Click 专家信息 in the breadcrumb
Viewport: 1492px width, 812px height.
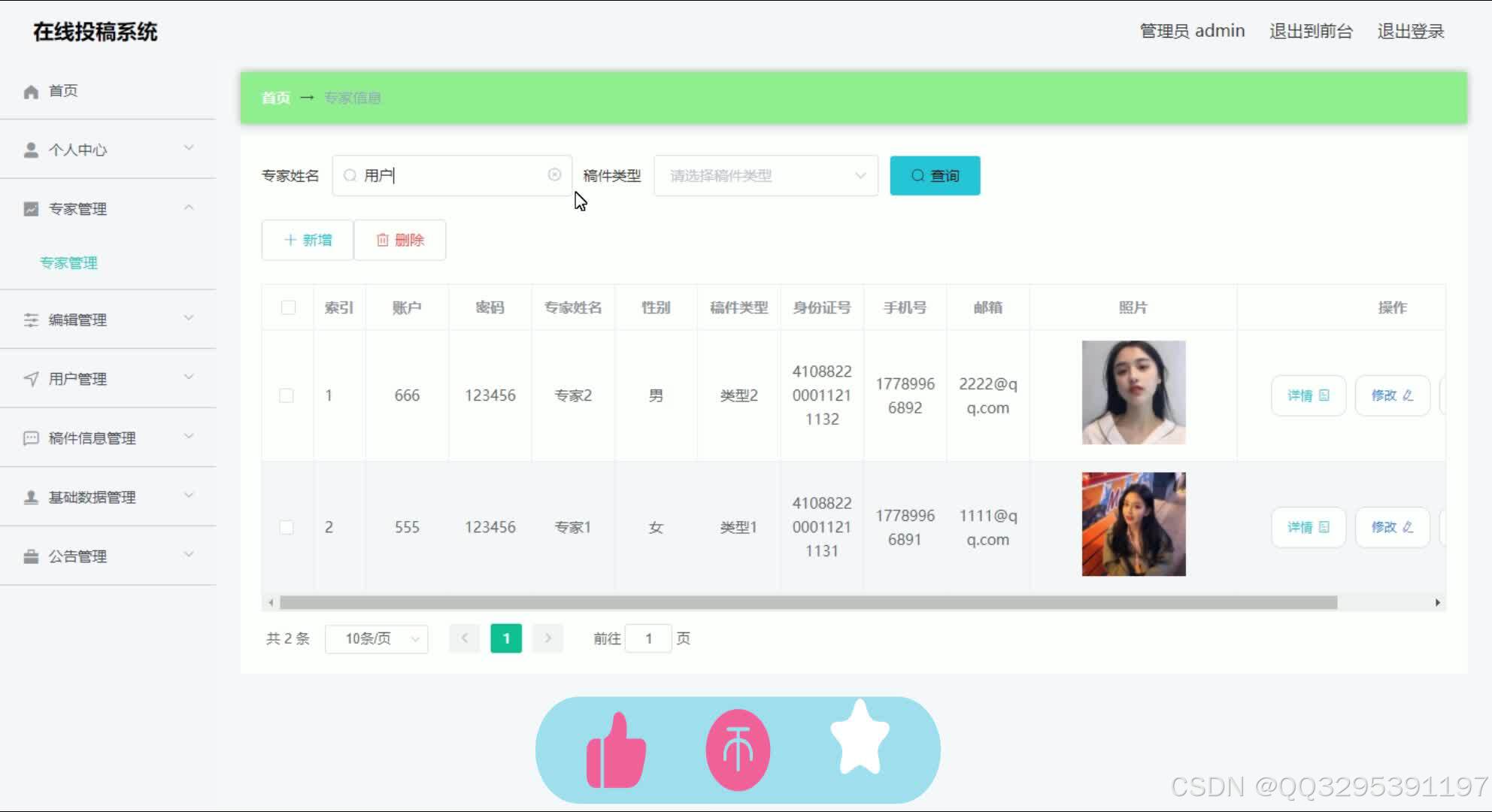(352, 98)
